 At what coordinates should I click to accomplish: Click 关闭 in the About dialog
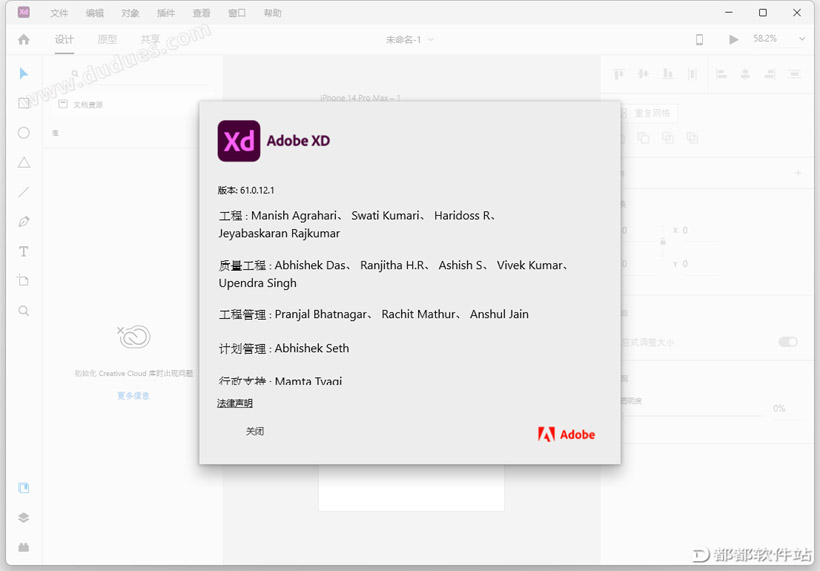click(255, 431)
